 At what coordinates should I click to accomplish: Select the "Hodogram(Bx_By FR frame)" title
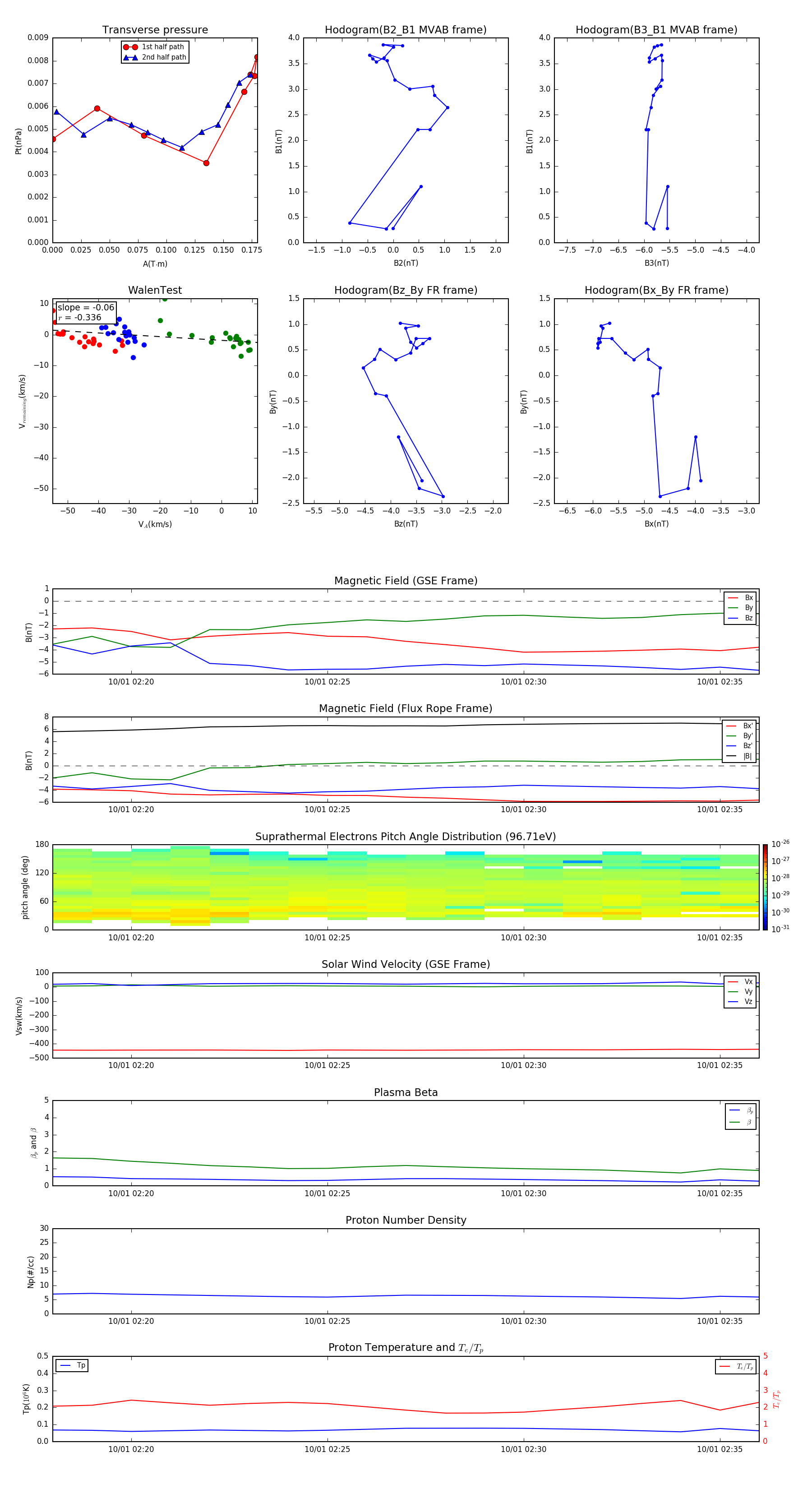(656, 290)
